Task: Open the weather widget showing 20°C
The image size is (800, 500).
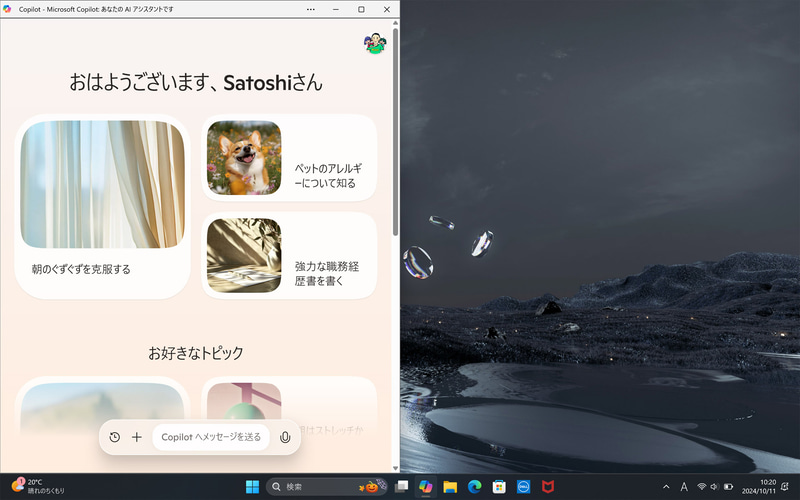Action: [38, 486]
